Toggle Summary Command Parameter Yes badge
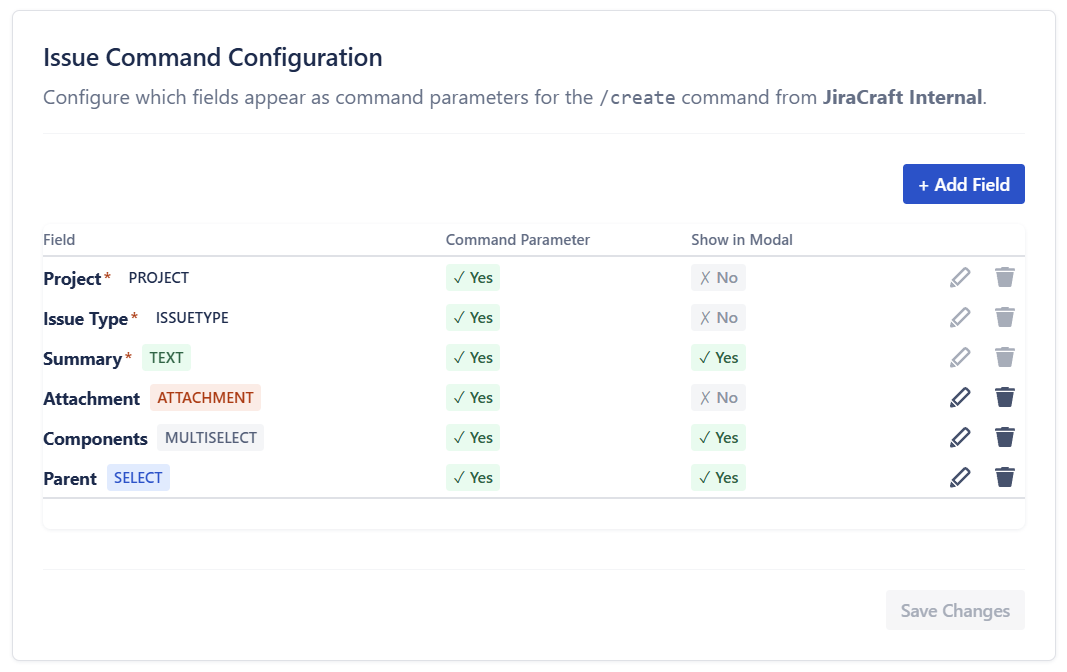The width and height of the screenshot is (1067, 672). pos(473,358)
